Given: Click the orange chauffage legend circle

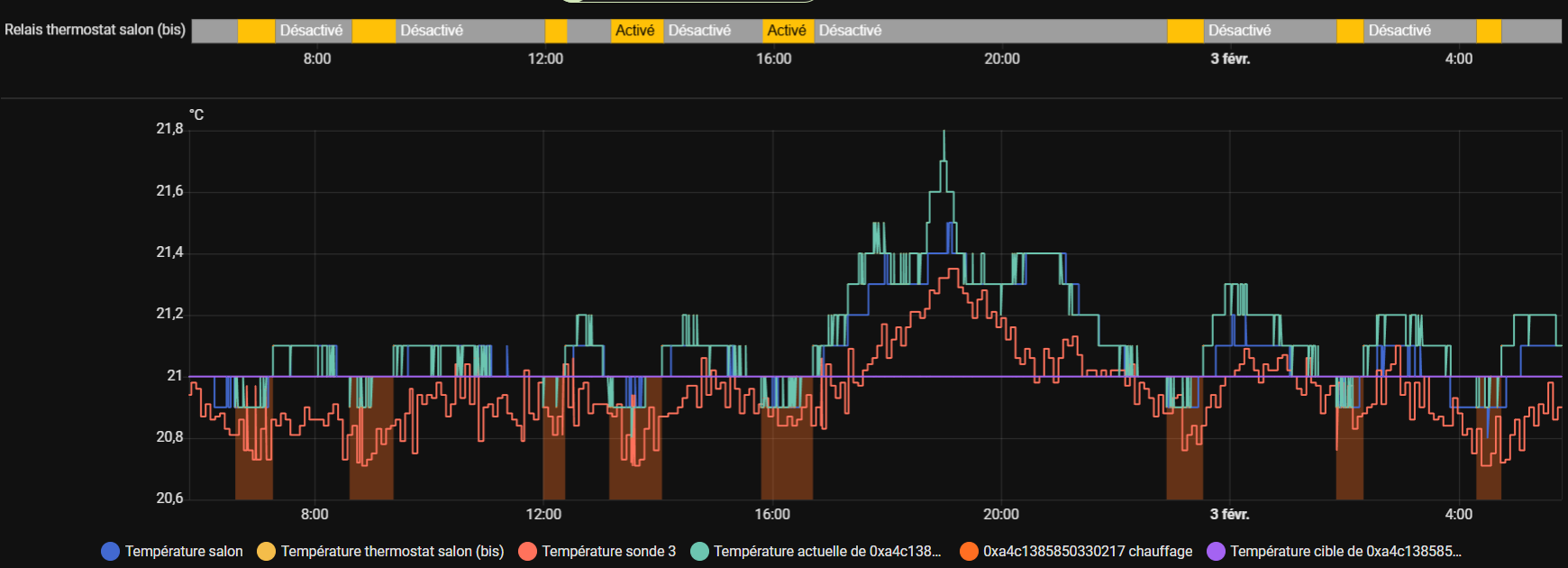Looking at the screenshot, I should tap(969, 551).
